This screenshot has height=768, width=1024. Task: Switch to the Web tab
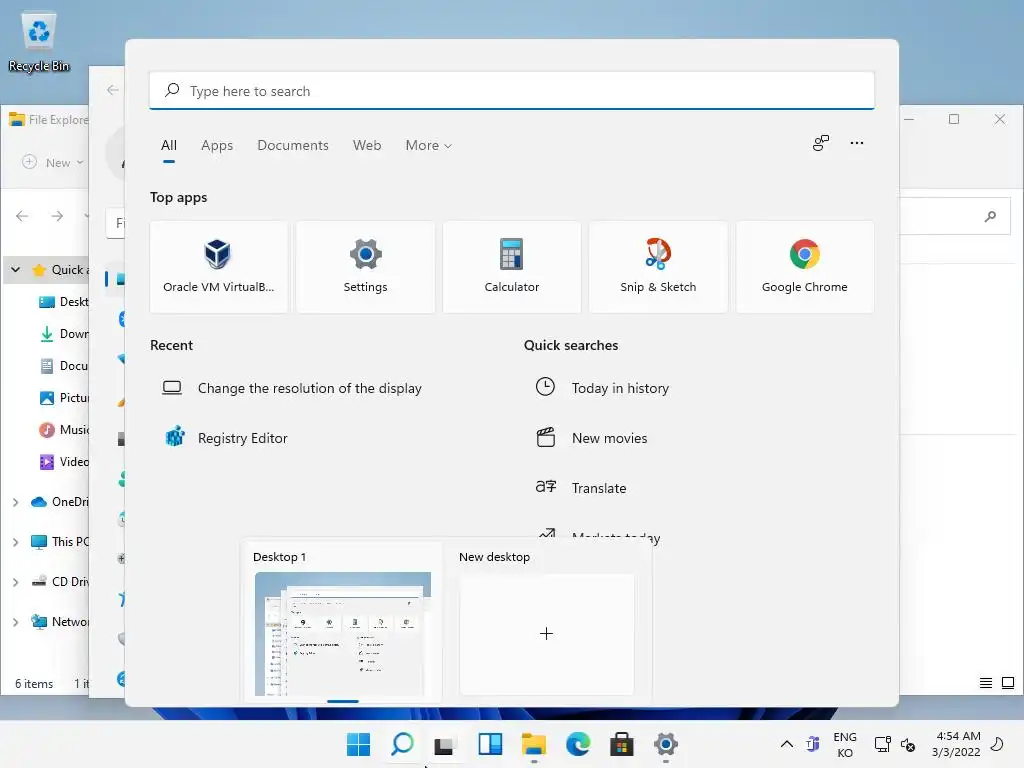(x=366, y=145)
